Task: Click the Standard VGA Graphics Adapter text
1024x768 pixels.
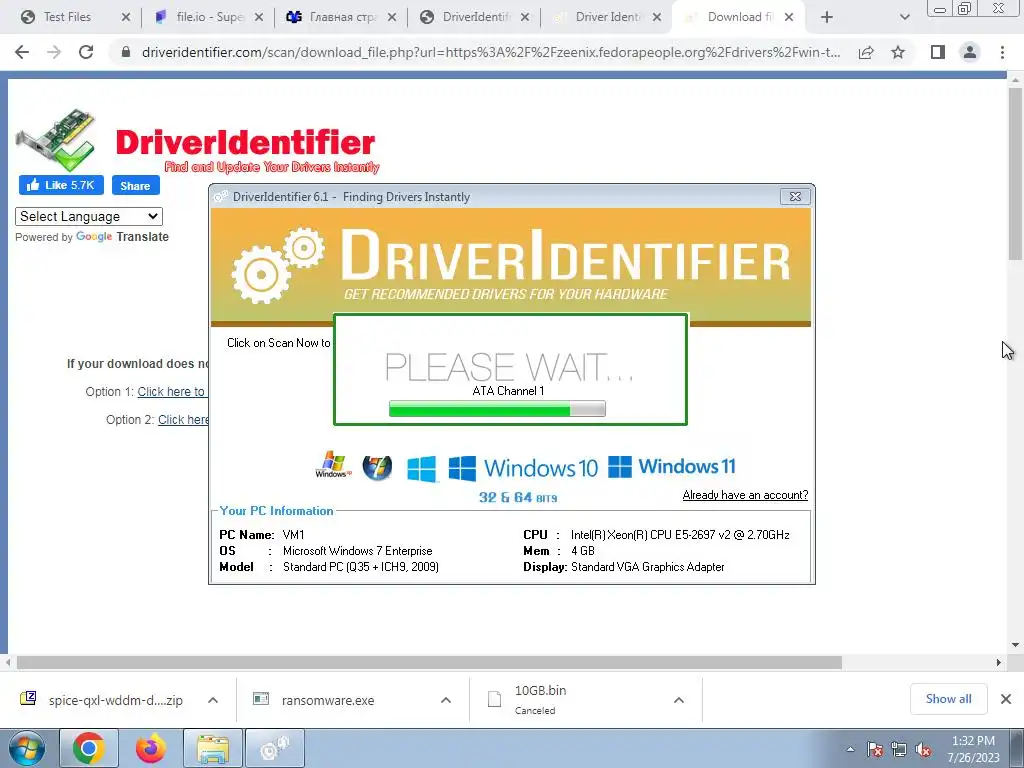Action: coord(647,567)
